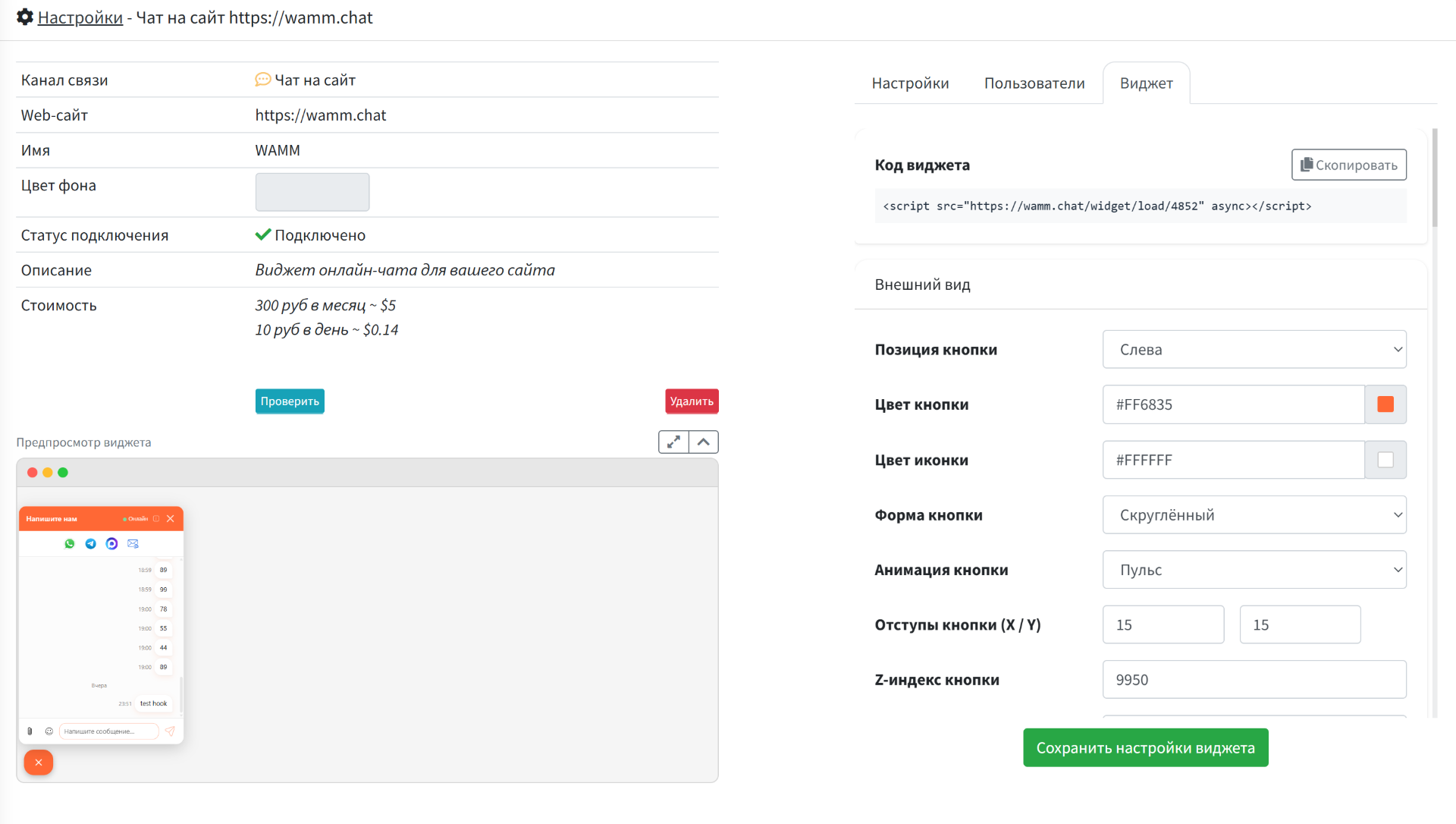Click the Z-индекс кнопки field
Screen dimensions: 1456x824
[1254, 680]
